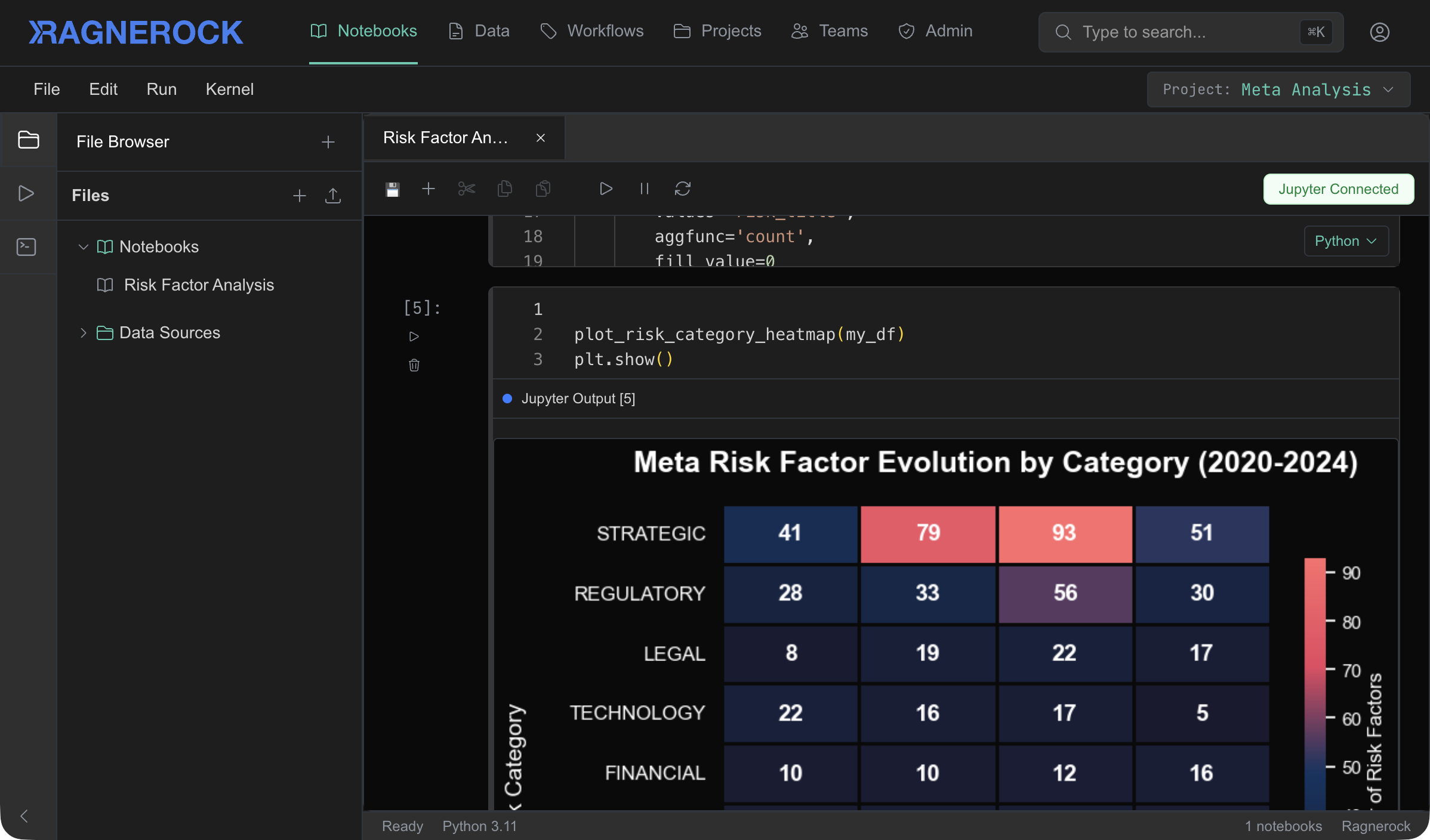The height and width of the screenshot is (840, 1430).
Task: Expand the Data Sources folder
Action: (x=83, y=333)
